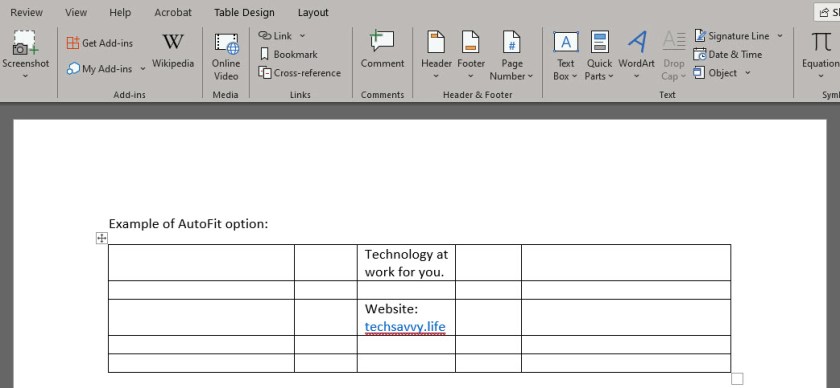840x388 pixels.
Task: Click 'Example of AutoFit option:' text
Action: (x=188, y=223)
